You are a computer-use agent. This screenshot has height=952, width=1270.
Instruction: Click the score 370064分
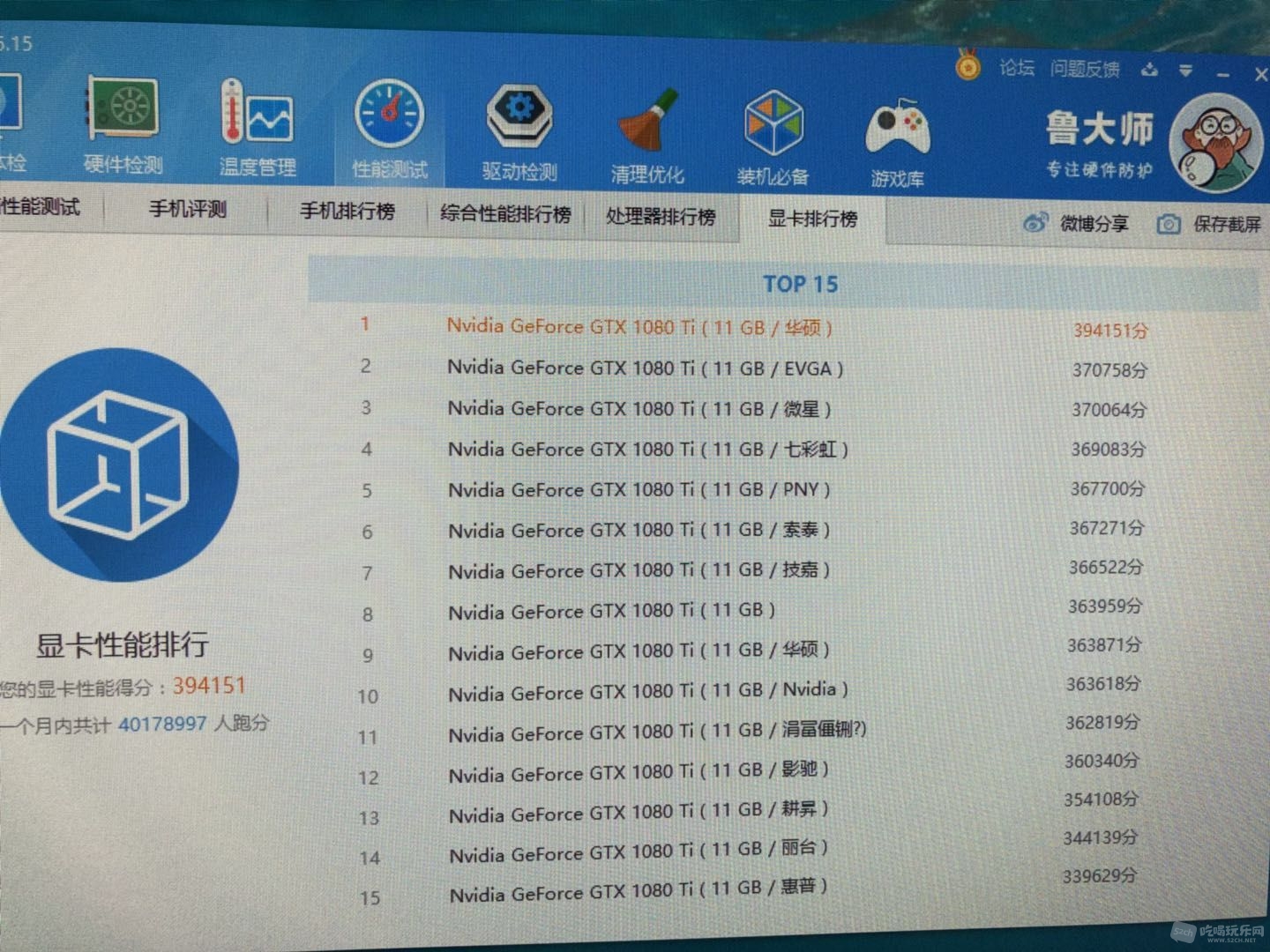[x=1109, y=410]
